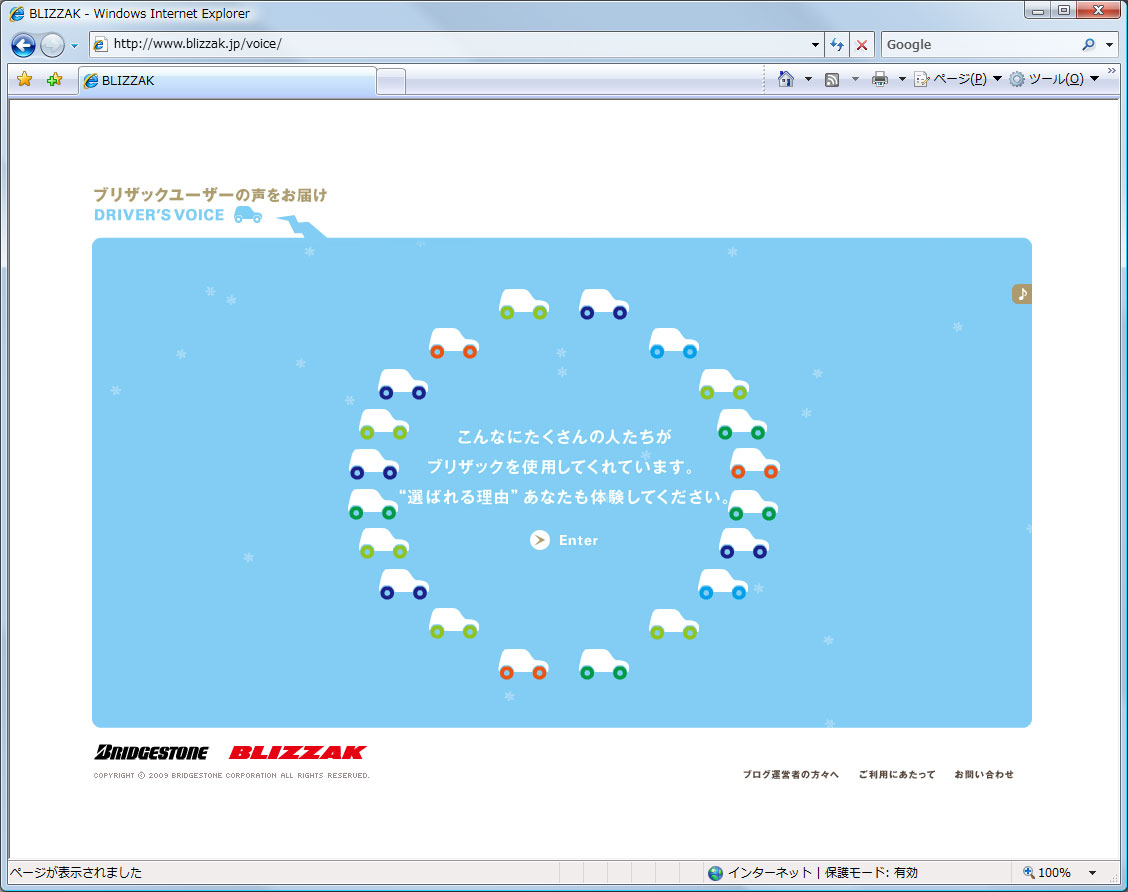Click the search magnifier icon
Screen dimensions: 1128x892
pyautogui.click(x=1088, y=45)
